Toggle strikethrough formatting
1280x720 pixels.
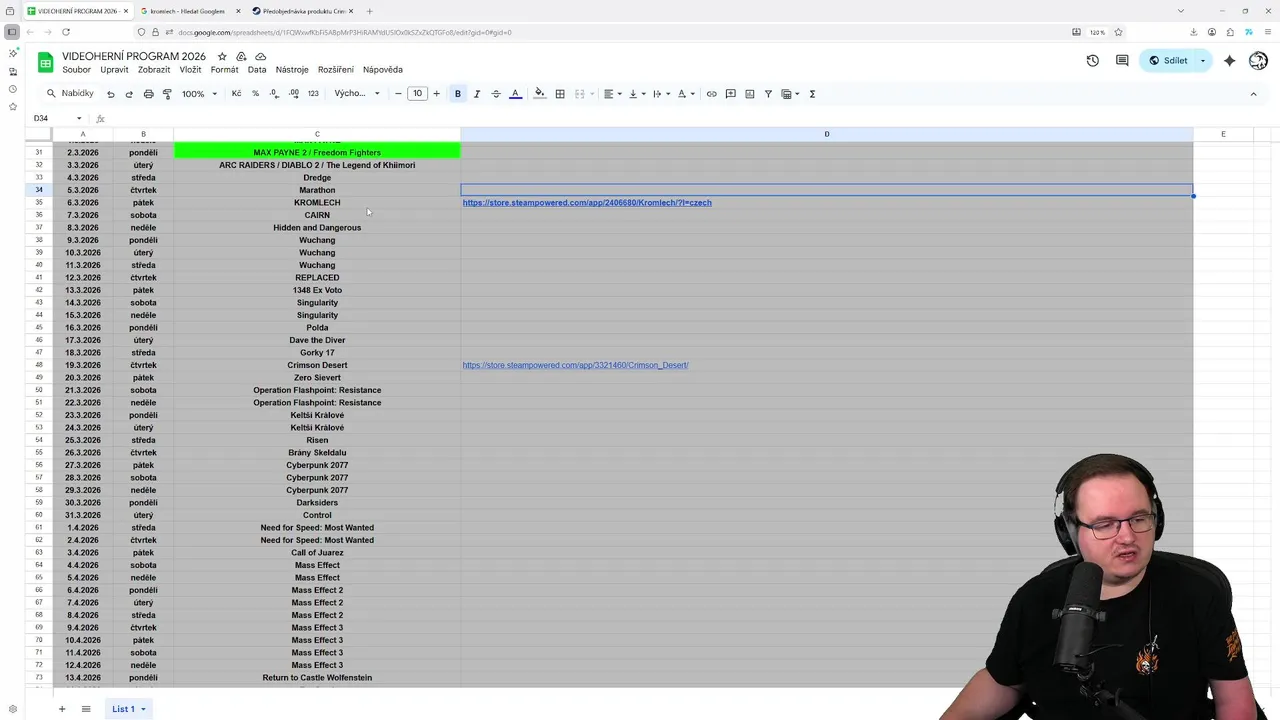(x=496, y=94)
